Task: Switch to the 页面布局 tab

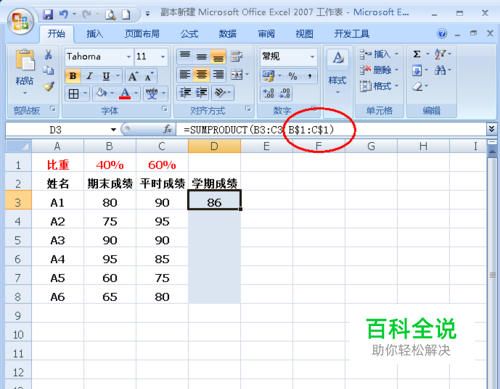Action: coord(142,34)
